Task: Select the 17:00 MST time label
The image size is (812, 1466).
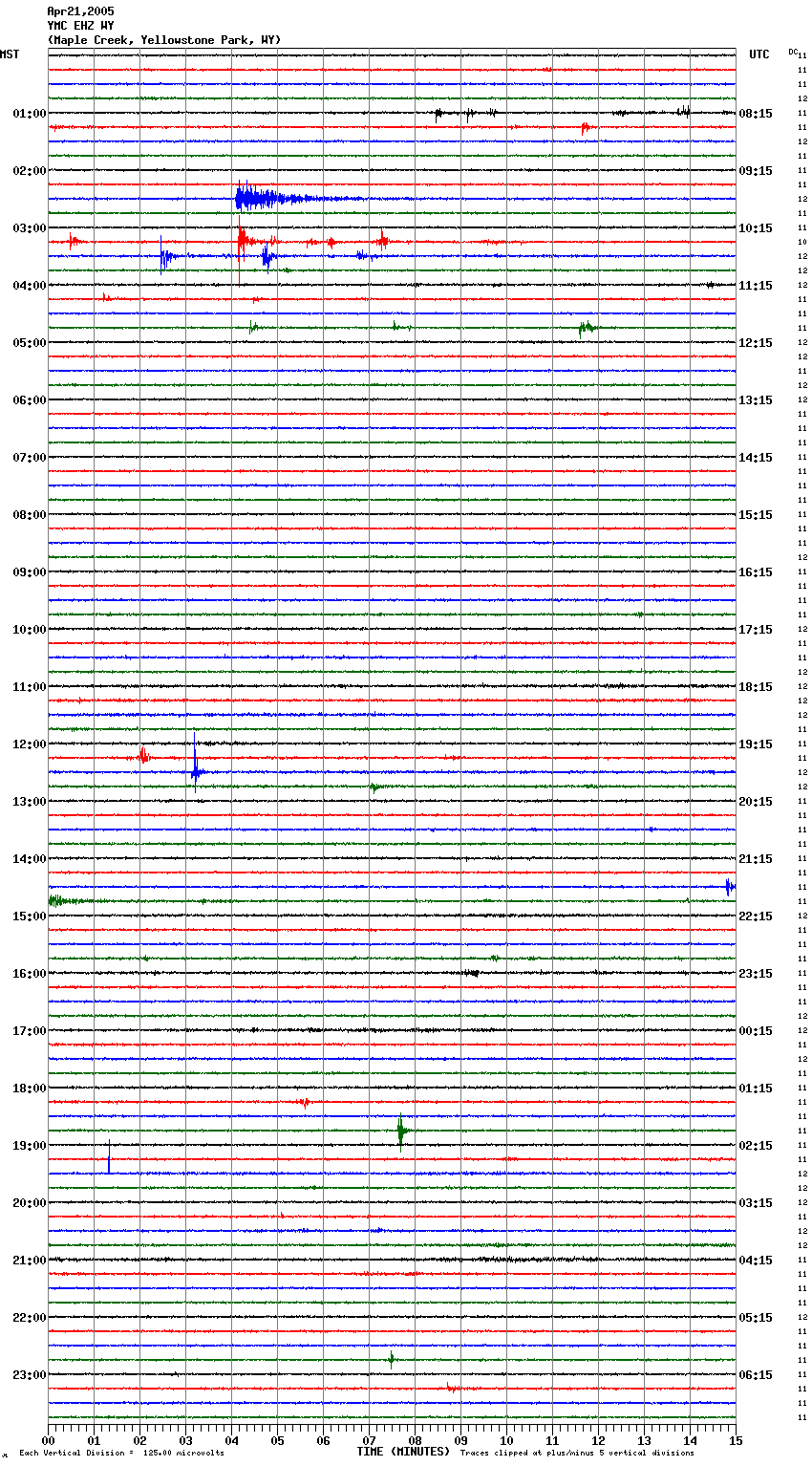Action: [x=29, y=1031]
